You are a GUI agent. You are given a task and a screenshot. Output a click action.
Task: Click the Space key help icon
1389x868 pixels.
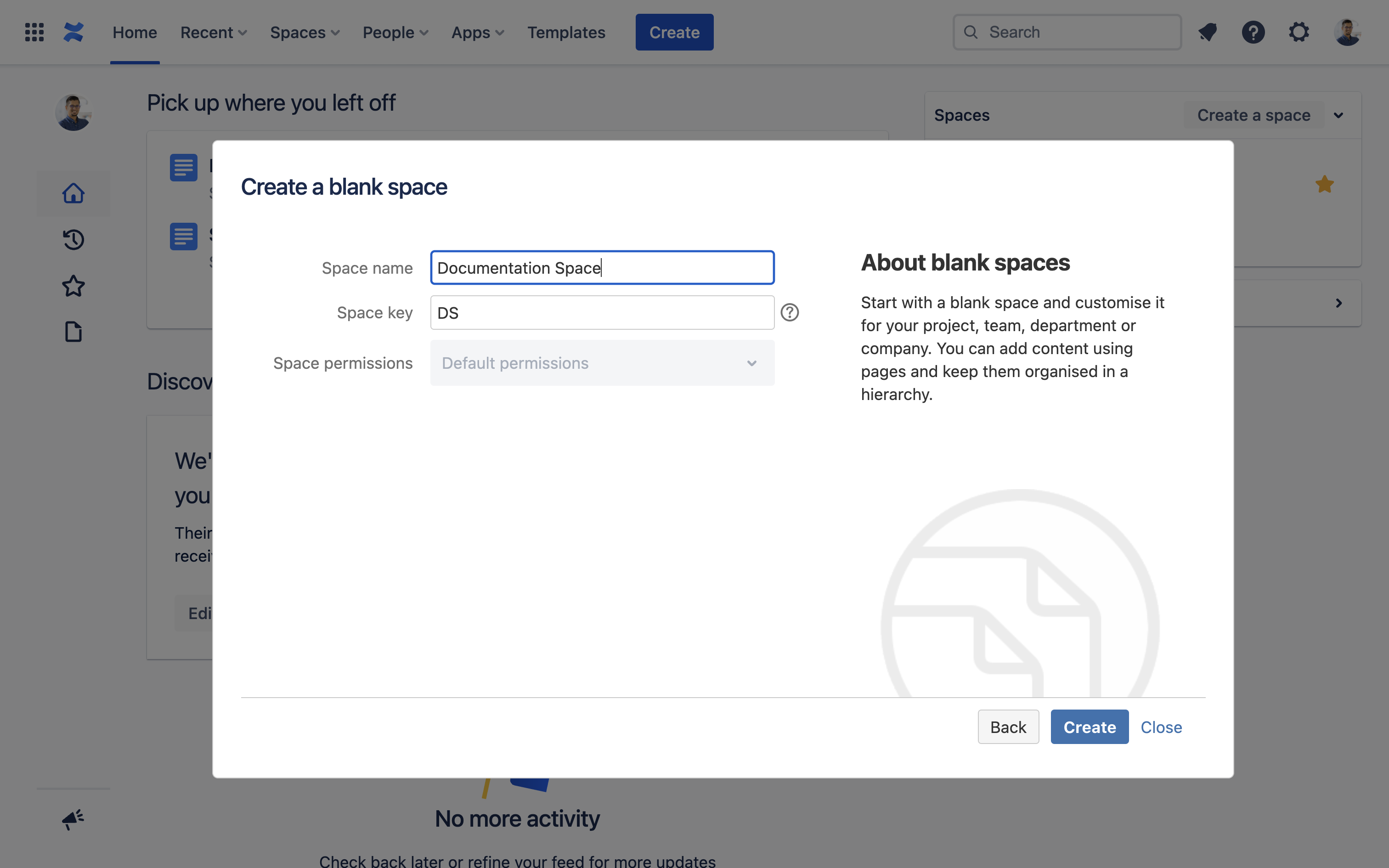click(790, 312)
